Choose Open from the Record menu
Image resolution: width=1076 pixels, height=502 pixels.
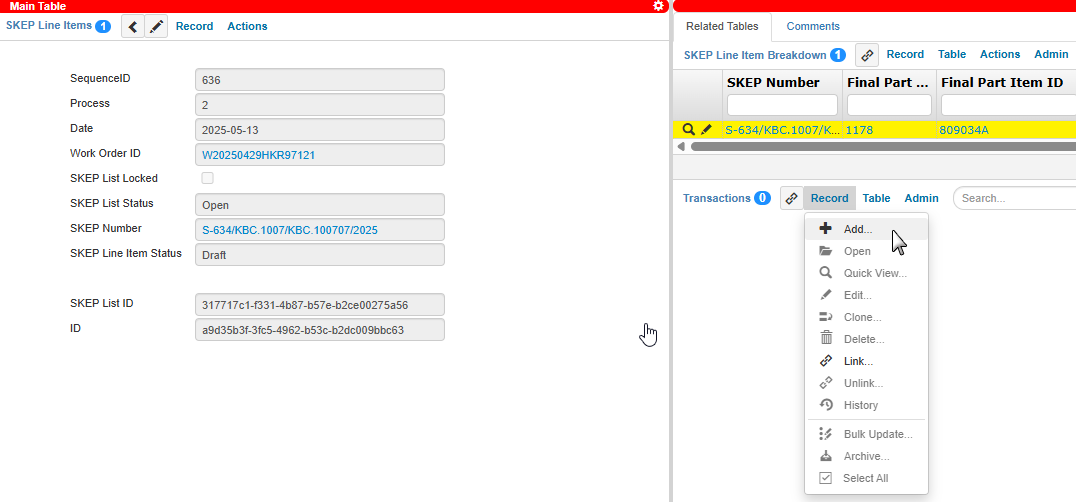click(866, 252)
